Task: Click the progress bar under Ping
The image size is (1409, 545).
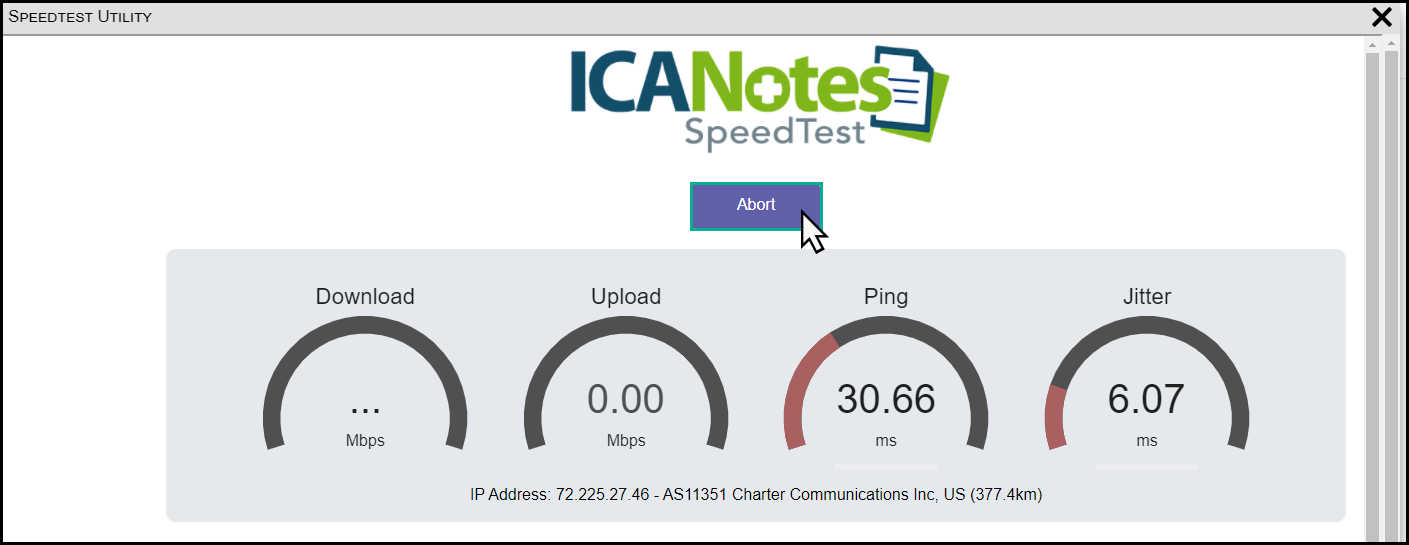Action: tap(886, 466)
